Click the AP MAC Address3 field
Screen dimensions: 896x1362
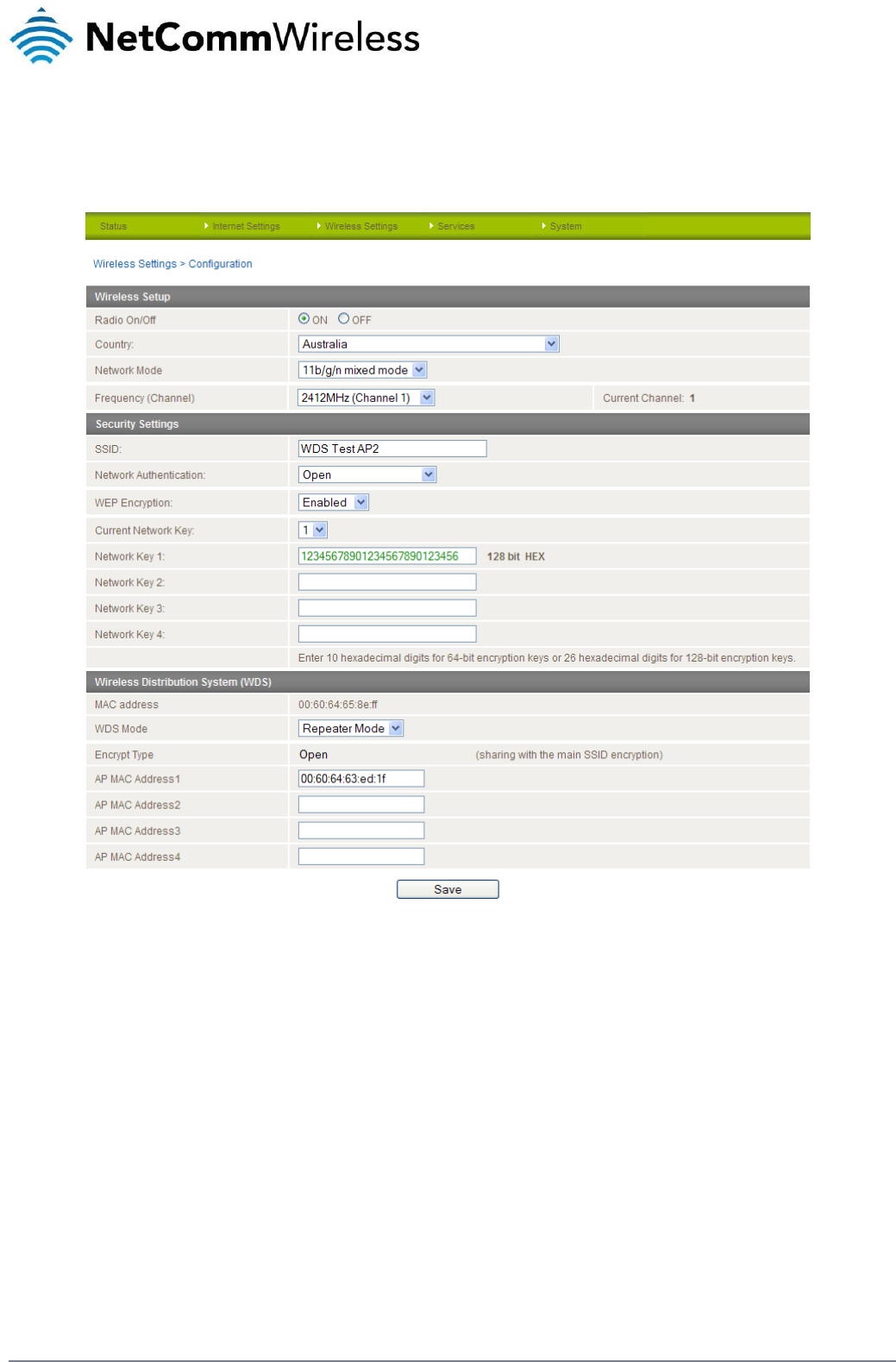coord(361,831)
